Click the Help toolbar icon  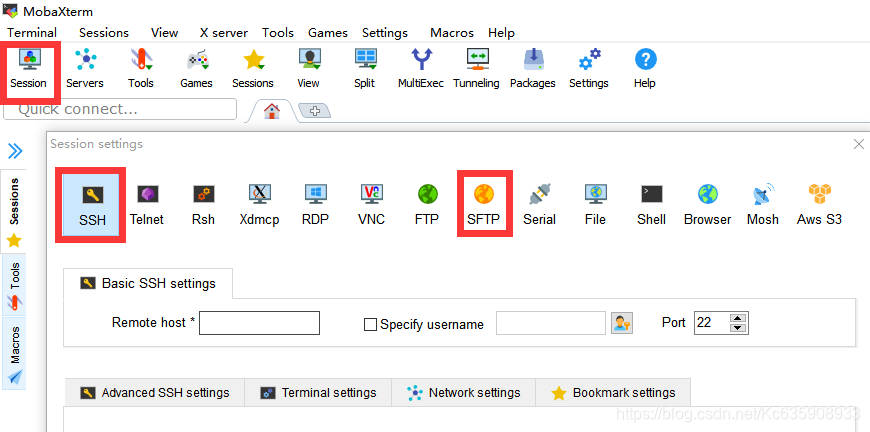[x=645, y=69]
